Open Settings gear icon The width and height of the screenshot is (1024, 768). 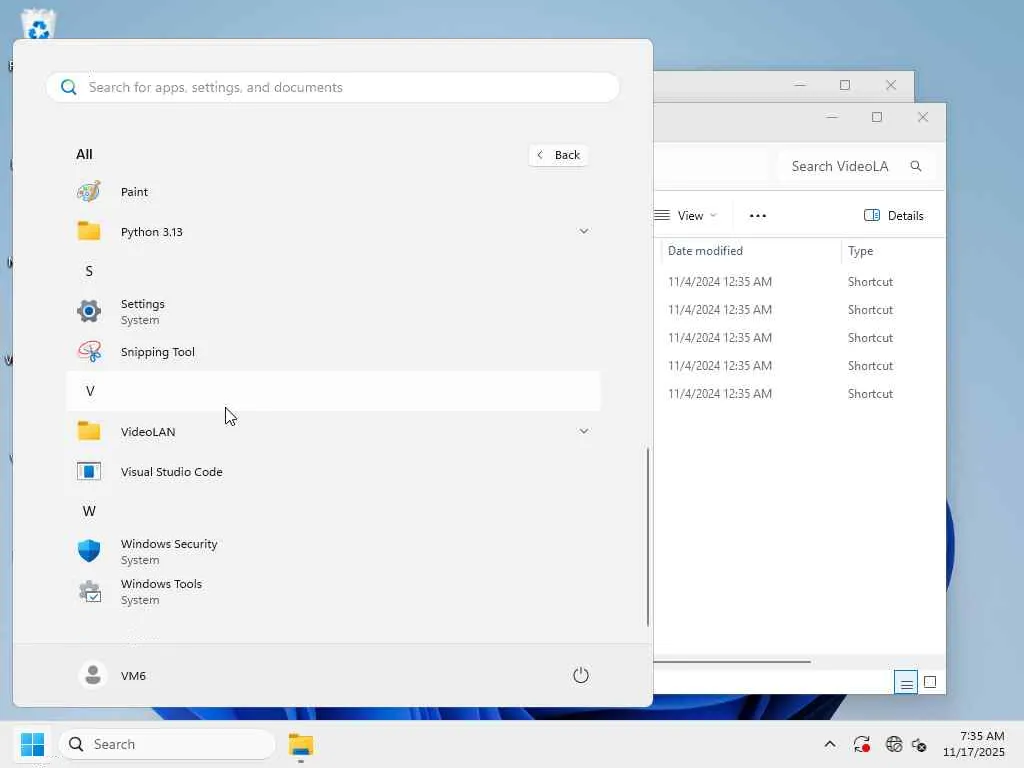[x=89, y=311]
